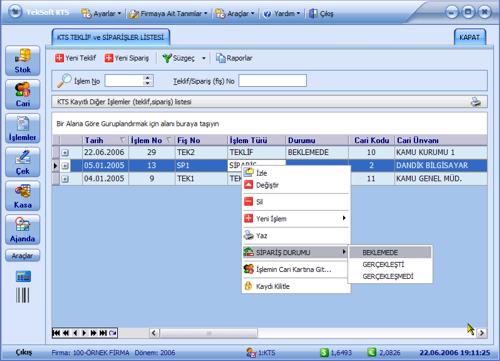Click the euro rate icon in status bar
The height and width of the screenshot is (361, 500).
click(x=372, y=352)
